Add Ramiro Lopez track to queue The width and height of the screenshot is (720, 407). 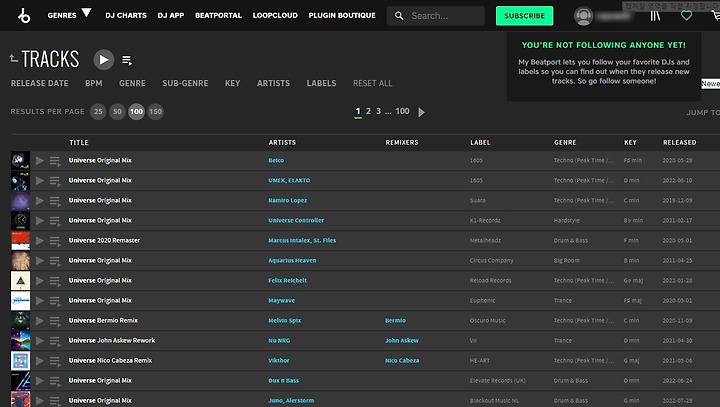click(55, 201)
